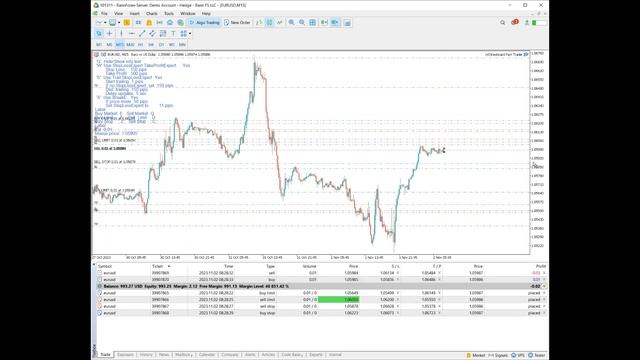
Task: Switch to the H1 timeframe
Action: [140, 44]
